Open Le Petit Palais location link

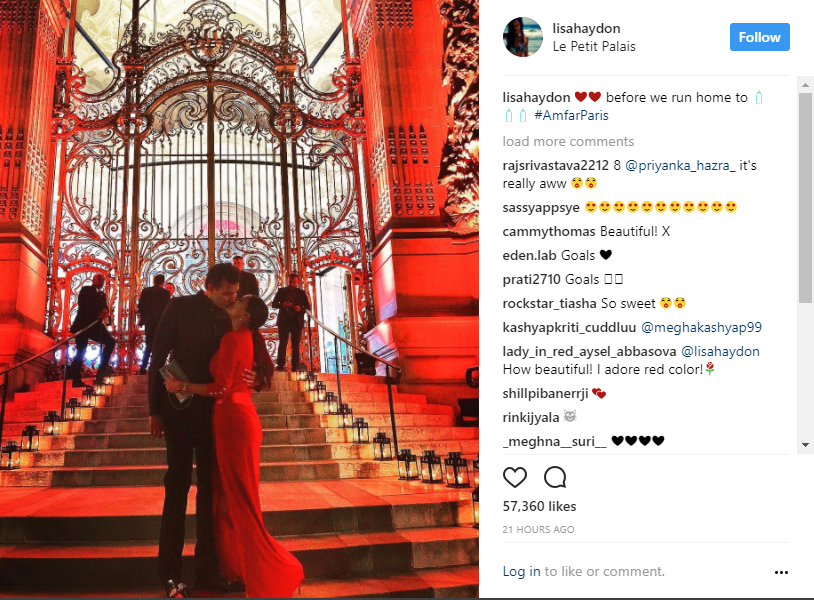click(594, 46)
